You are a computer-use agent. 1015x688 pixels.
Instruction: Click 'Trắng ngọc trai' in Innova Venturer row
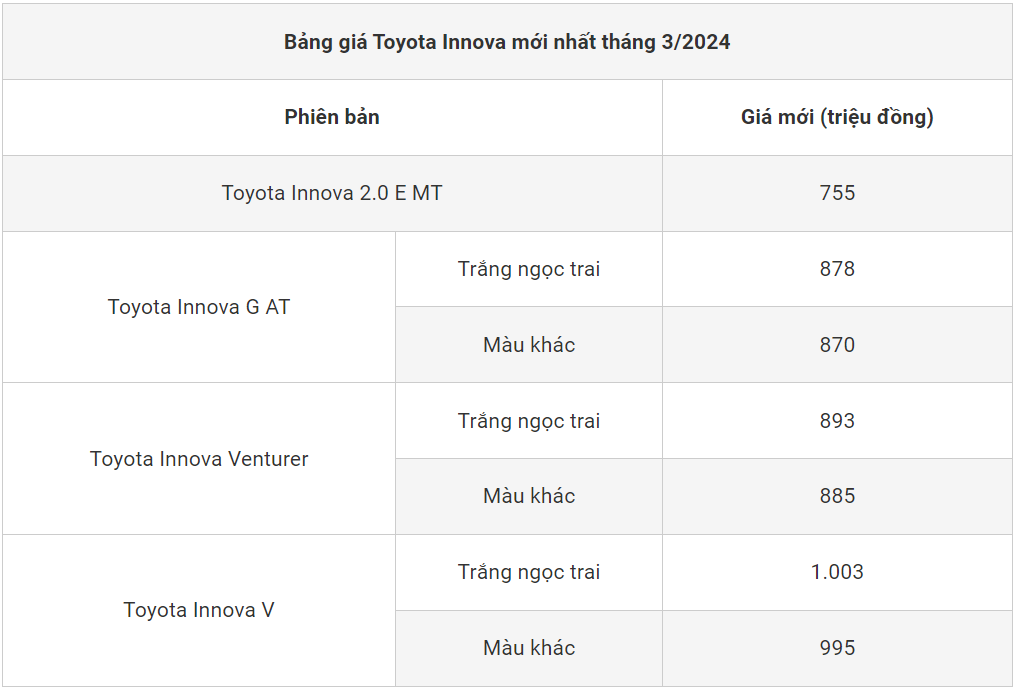[x=529, y=421]
